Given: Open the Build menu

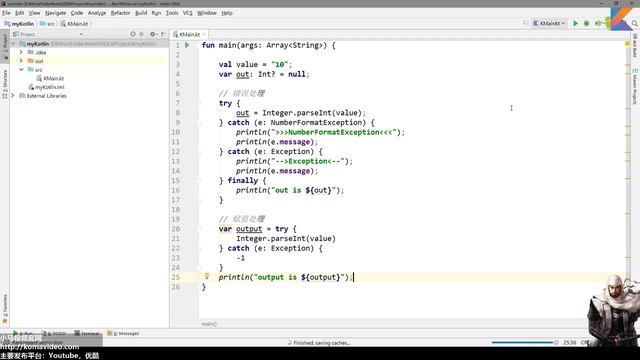Looking at the screenshot, I should click(141, 13).
